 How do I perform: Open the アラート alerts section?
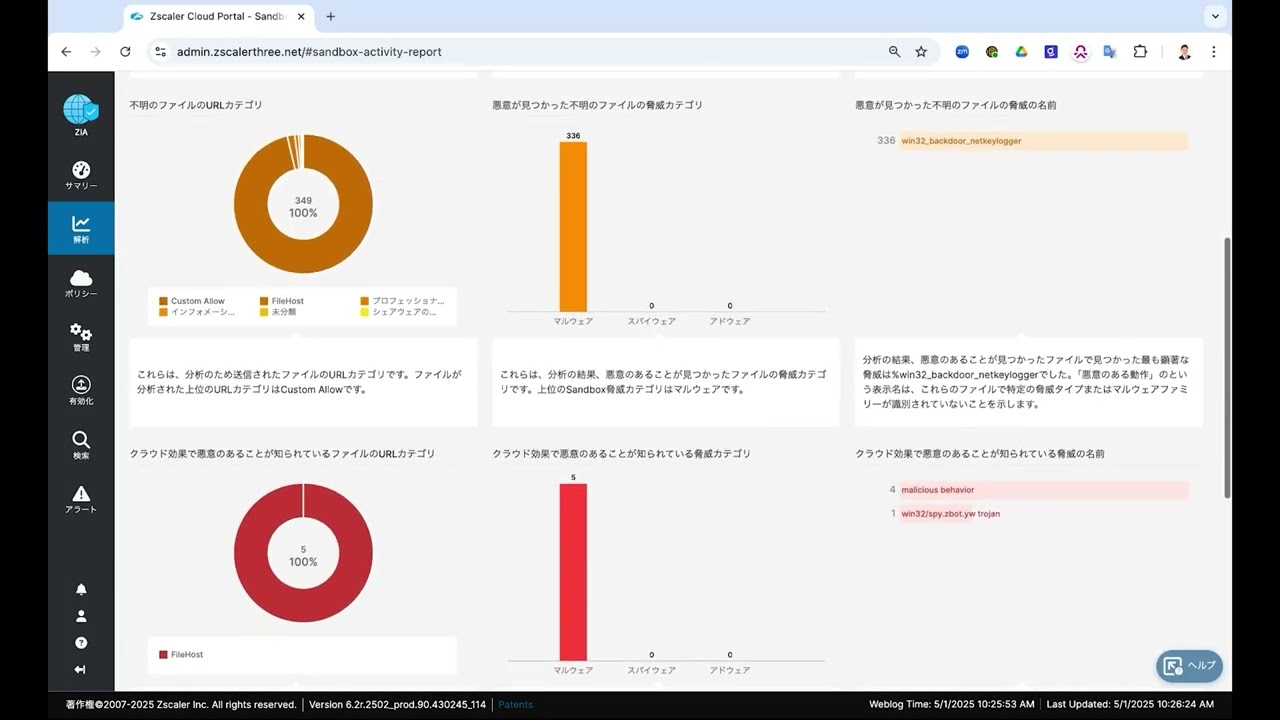[x=80, y=498]
